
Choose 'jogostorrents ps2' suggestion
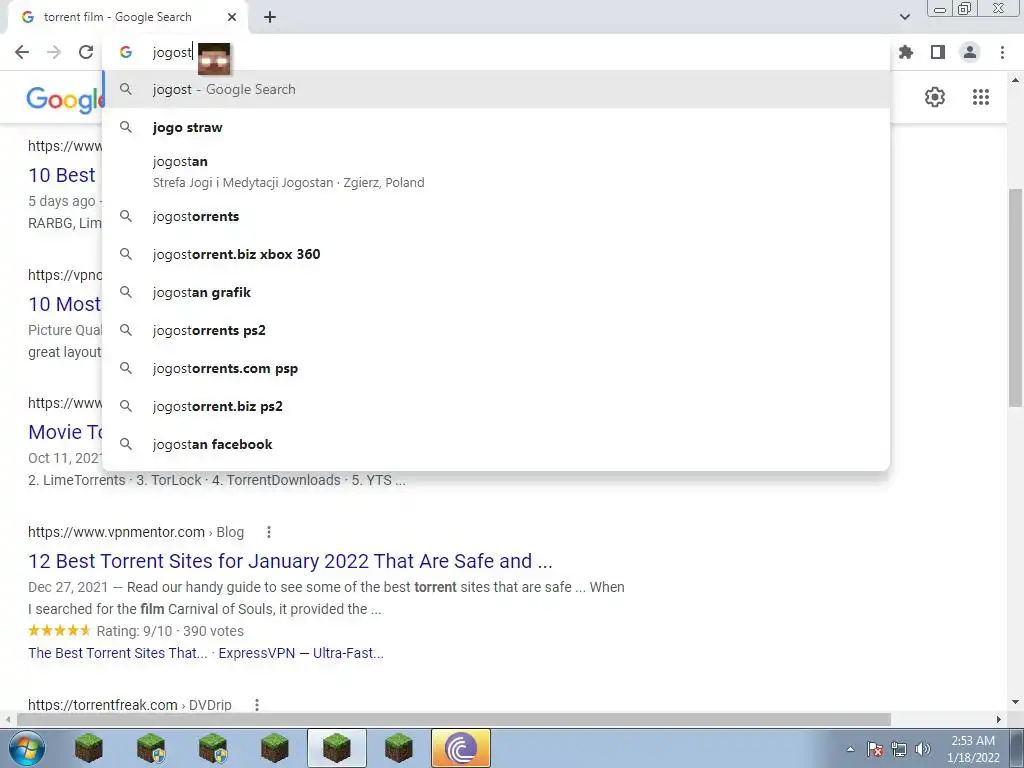click(x=496, y=330)
